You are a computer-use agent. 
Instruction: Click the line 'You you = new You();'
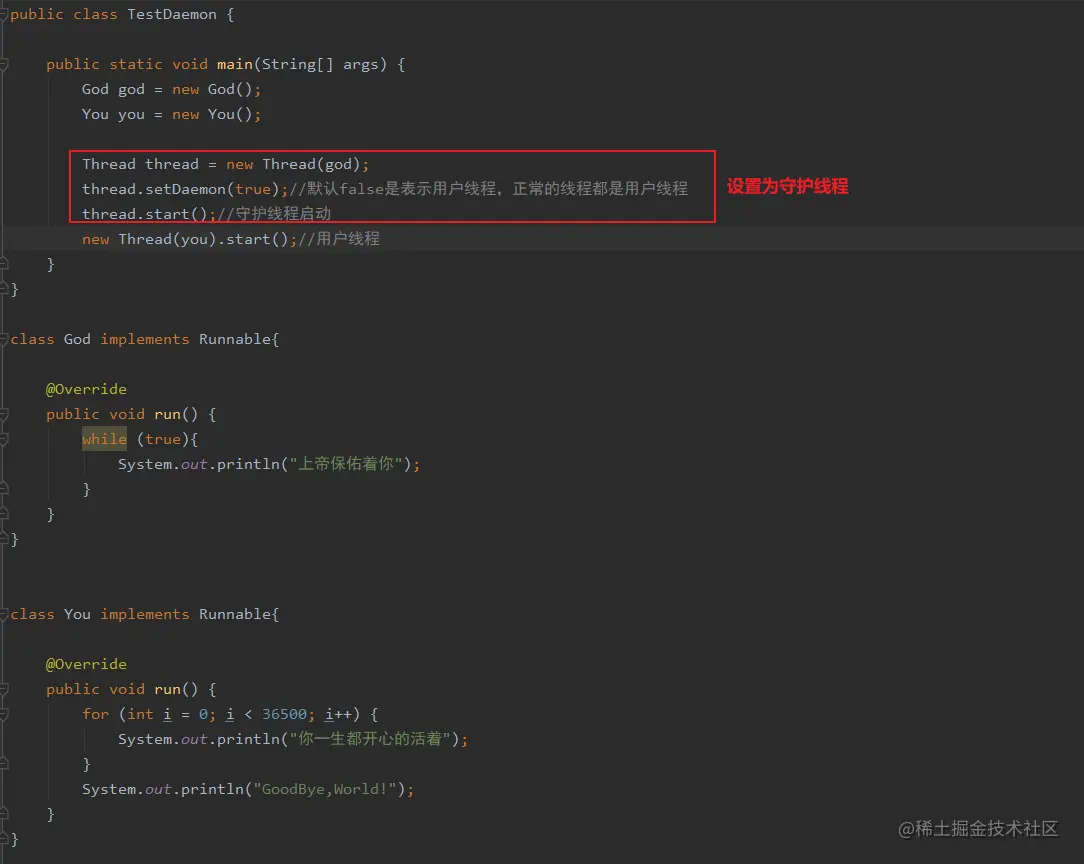(171, 114)
